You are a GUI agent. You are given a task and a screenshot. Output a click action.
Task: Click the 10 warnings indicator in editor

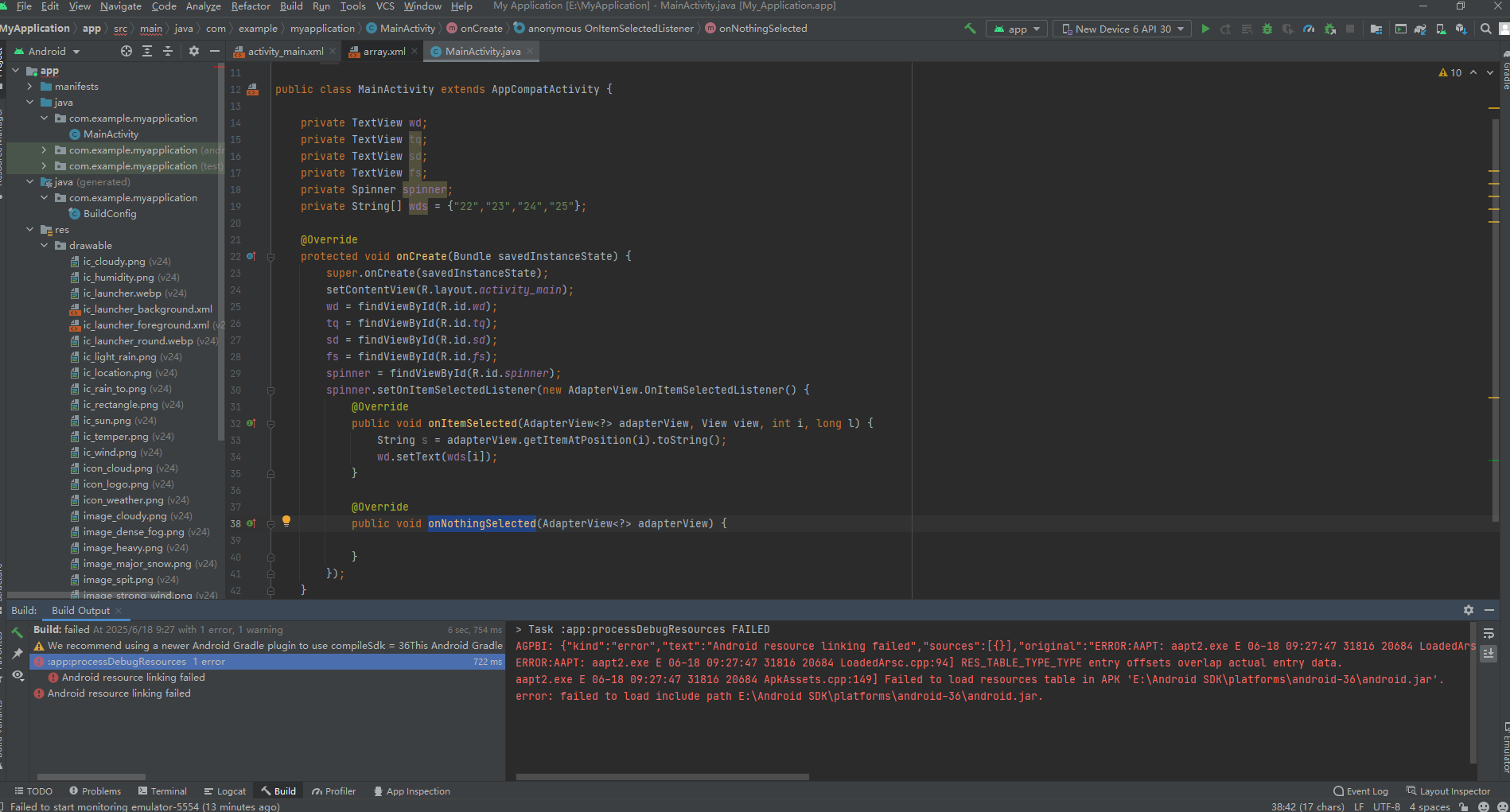click(x=1450, y=72)
